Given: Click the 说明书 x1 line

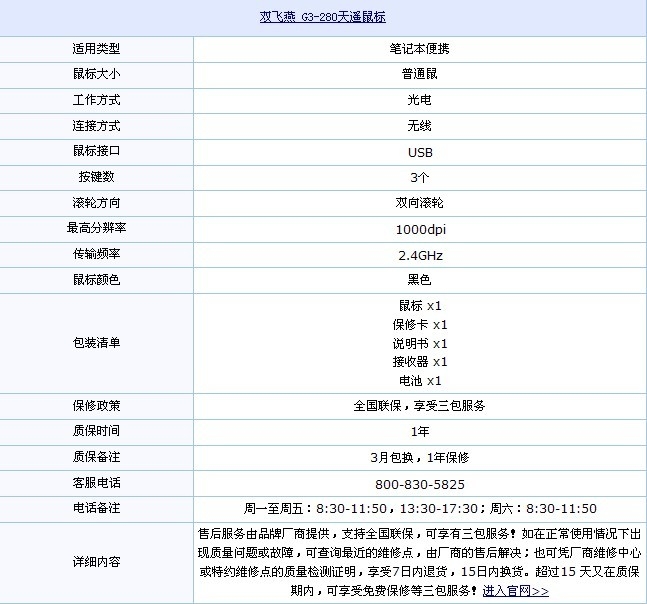Looking at the screenshot, I should click(420, 343).
